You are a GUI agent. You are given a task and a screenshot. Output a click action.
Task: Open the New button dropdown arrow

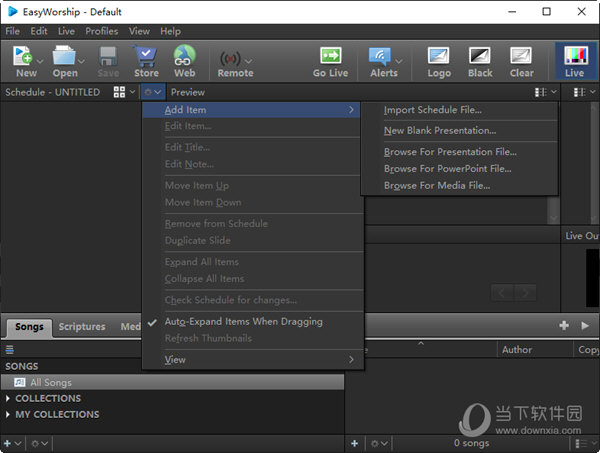[40, 61]
